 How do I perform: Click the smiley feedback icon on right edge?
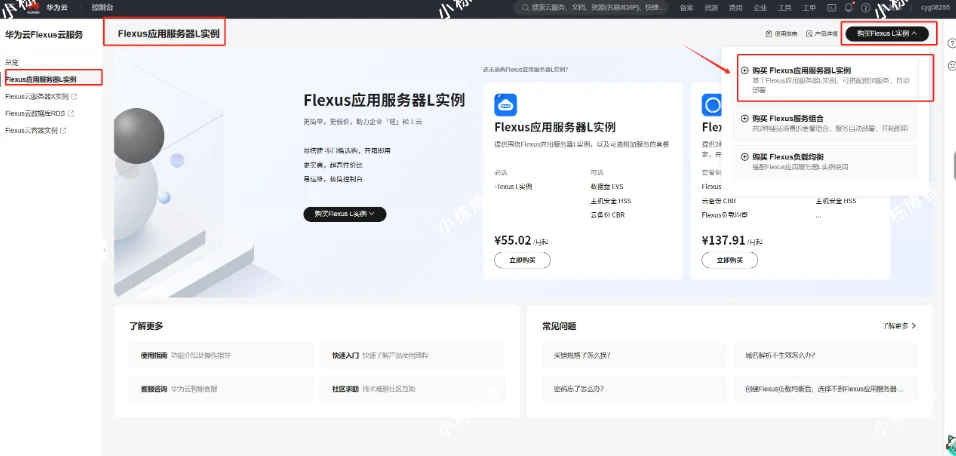point(951,65)
